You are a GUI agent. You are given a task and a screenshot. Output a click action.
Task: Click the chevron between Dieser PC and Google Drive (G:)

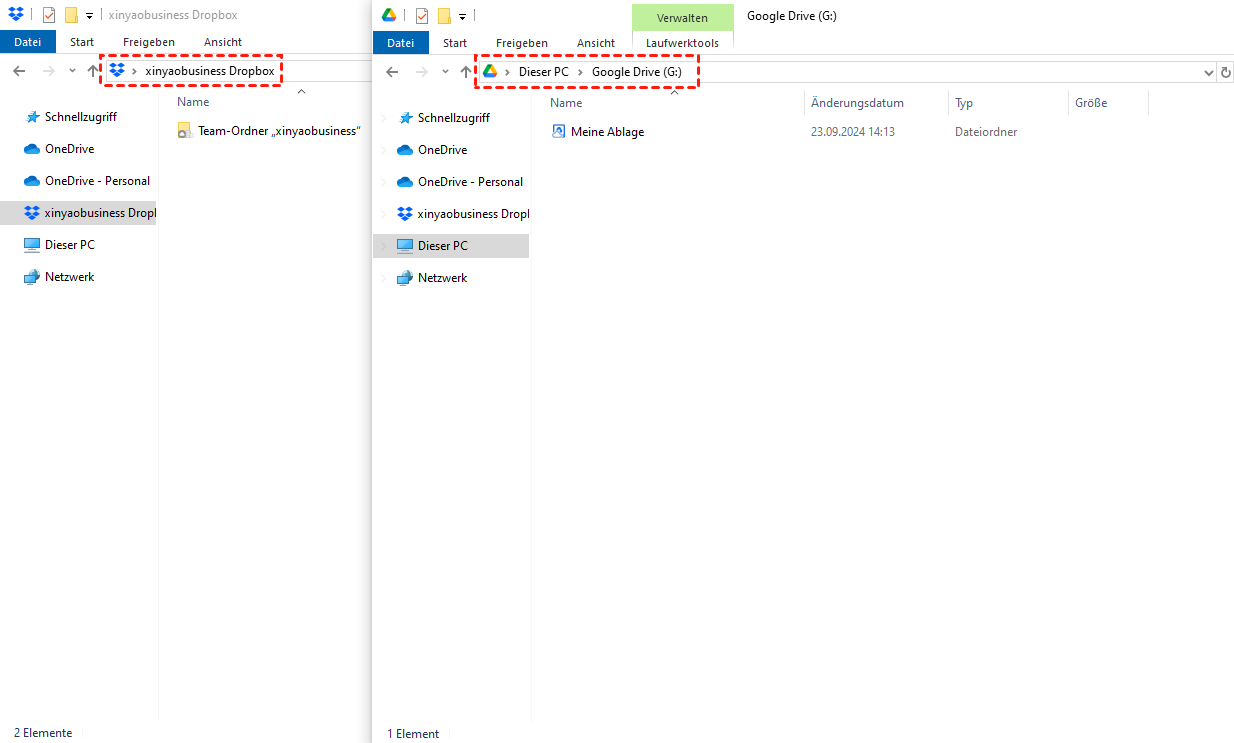pos(581,72)
